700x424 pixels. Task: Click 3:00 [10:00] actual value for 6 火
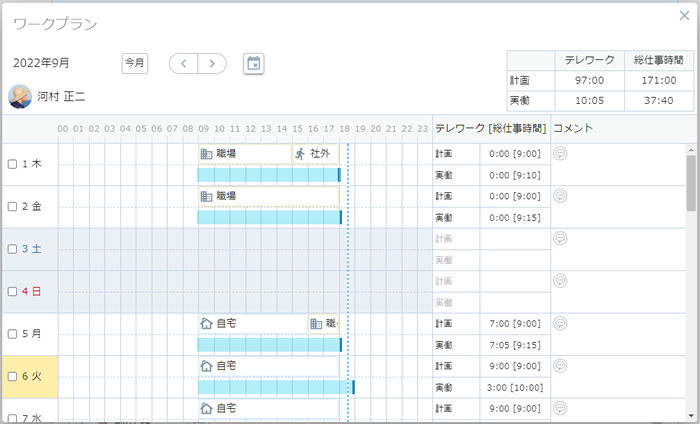coord(515,388)
